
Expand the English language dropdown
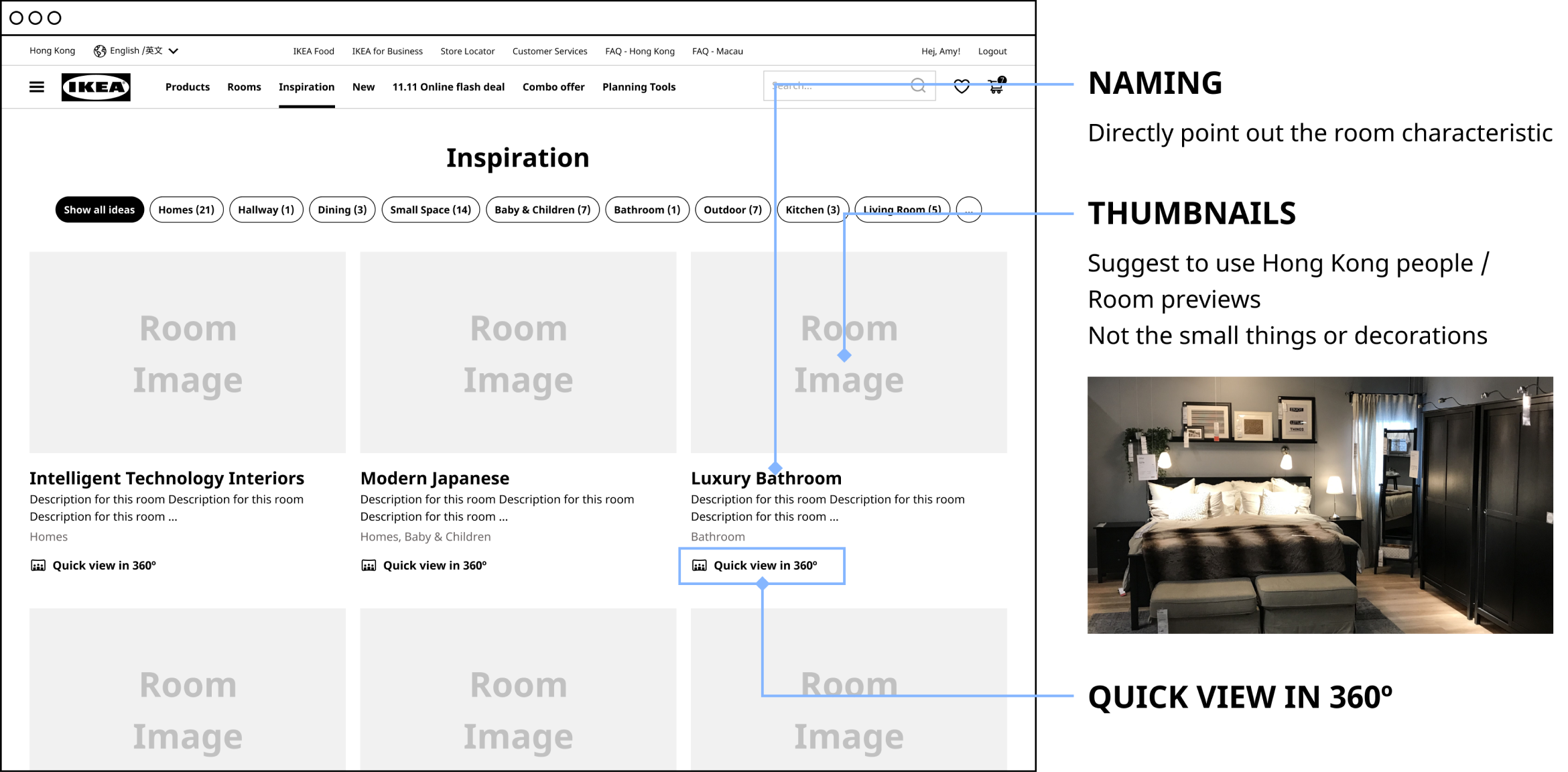[x=174, y=51]
